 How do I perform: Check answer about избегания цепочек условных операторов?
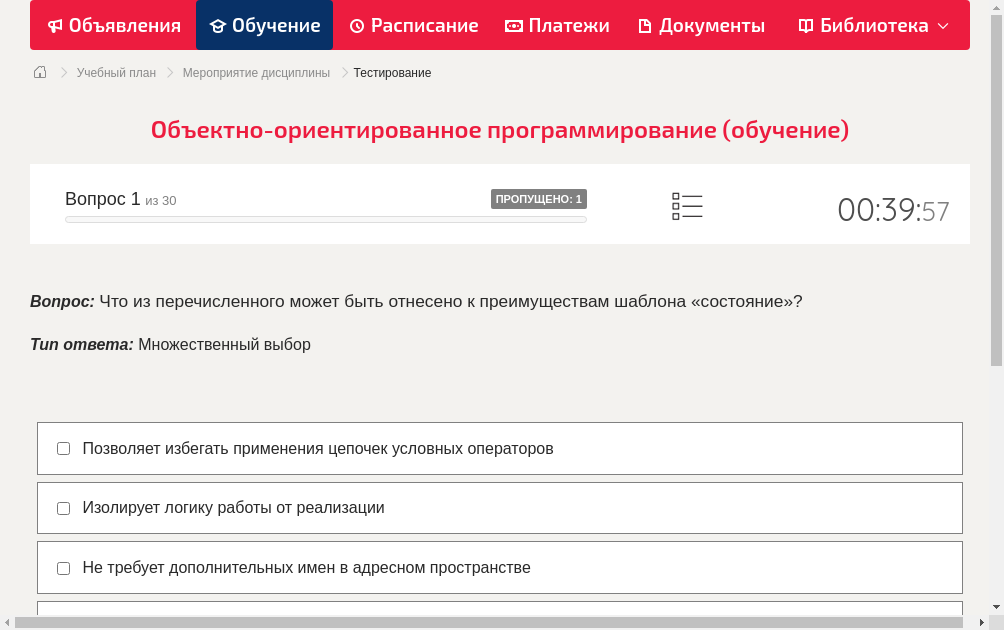coord(63,448)
